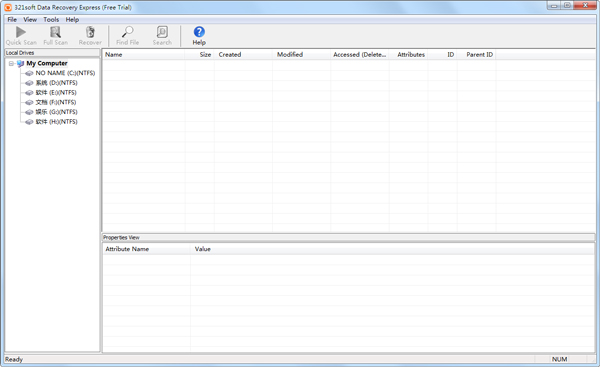Click the Accessed (Delete... column header
This screenshot has width=600, height=367.
pos(360,55)
